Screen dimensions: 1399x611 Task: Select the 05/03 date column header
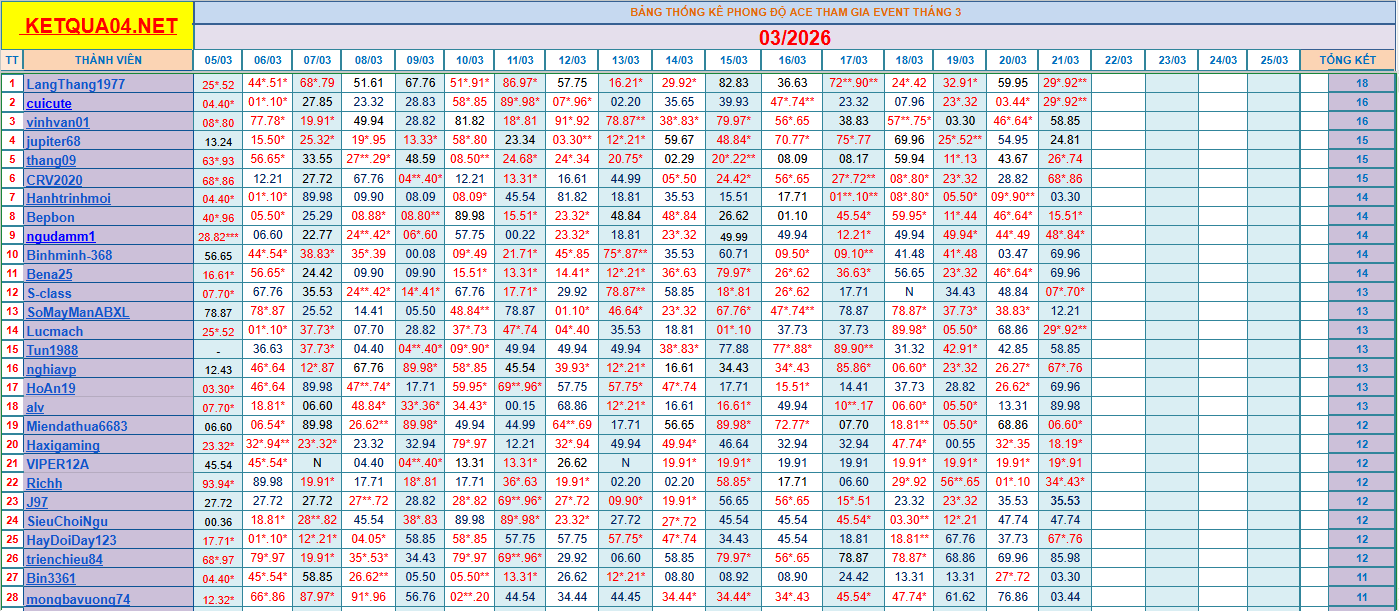(x=218, y=60)
